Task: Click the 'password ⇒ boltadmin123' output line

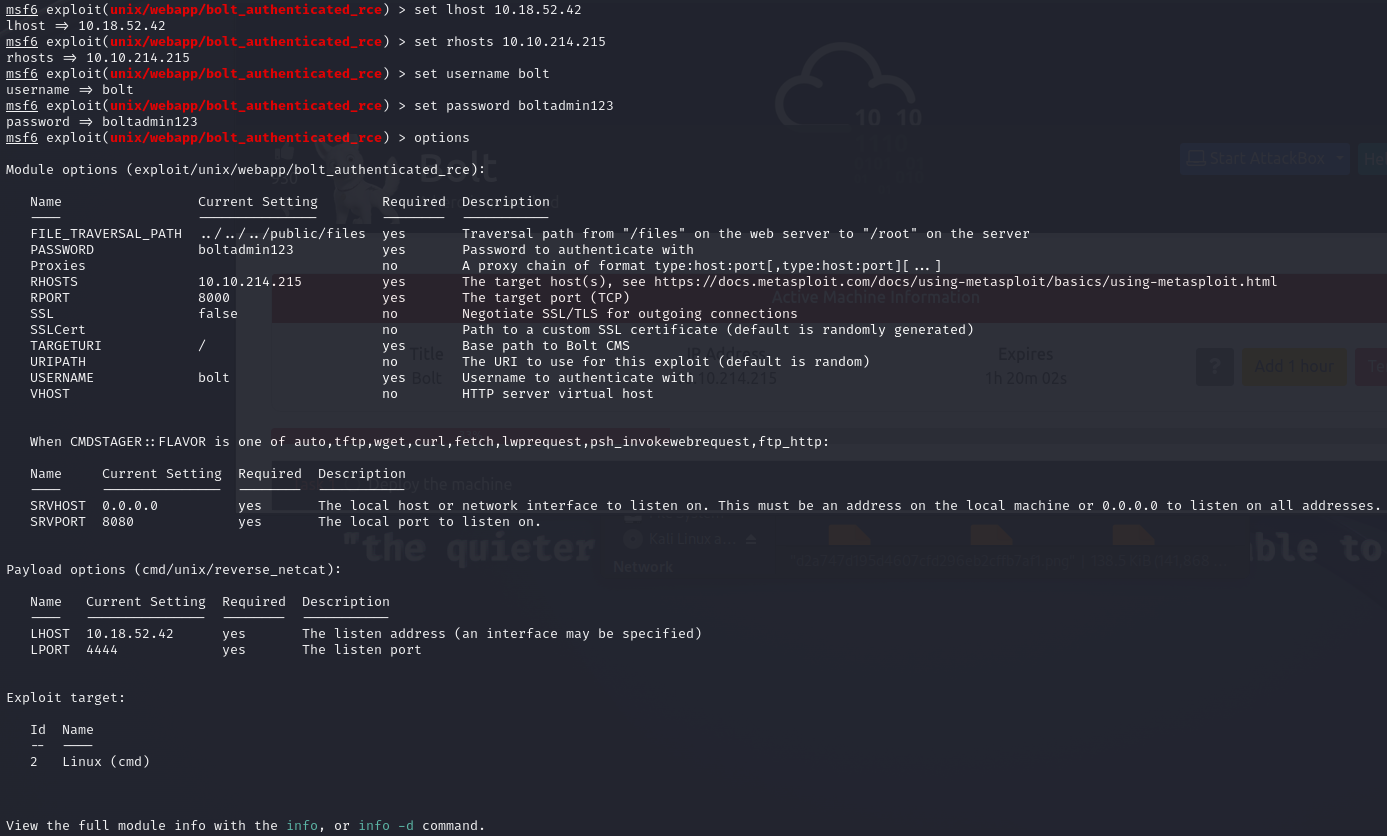Action: (102, 122)
